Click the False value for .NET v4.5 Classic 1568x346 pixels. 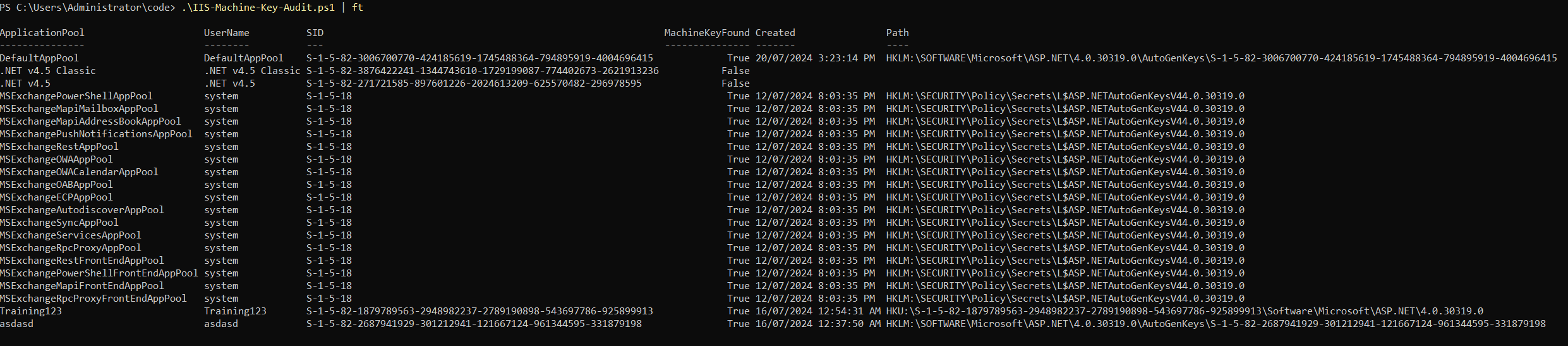735,71
